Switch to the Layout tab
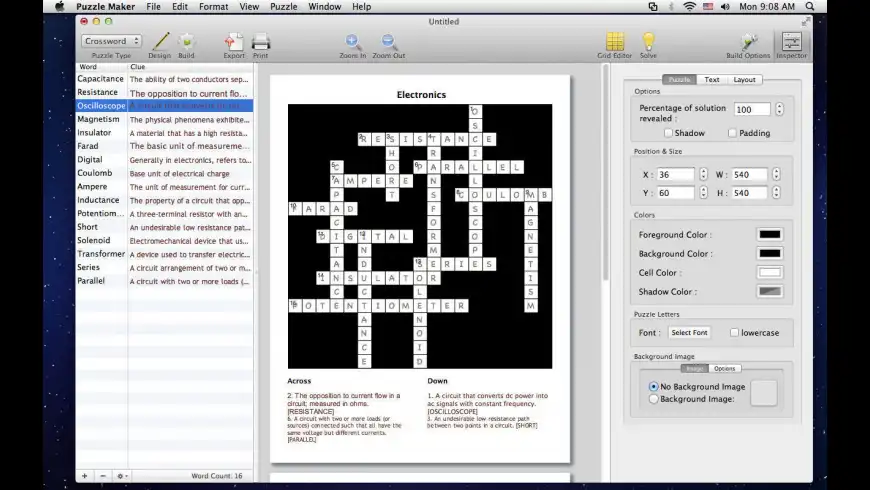The width and height of the screenshot is (870, 490). pyautogui.click(x=744, y=80)
